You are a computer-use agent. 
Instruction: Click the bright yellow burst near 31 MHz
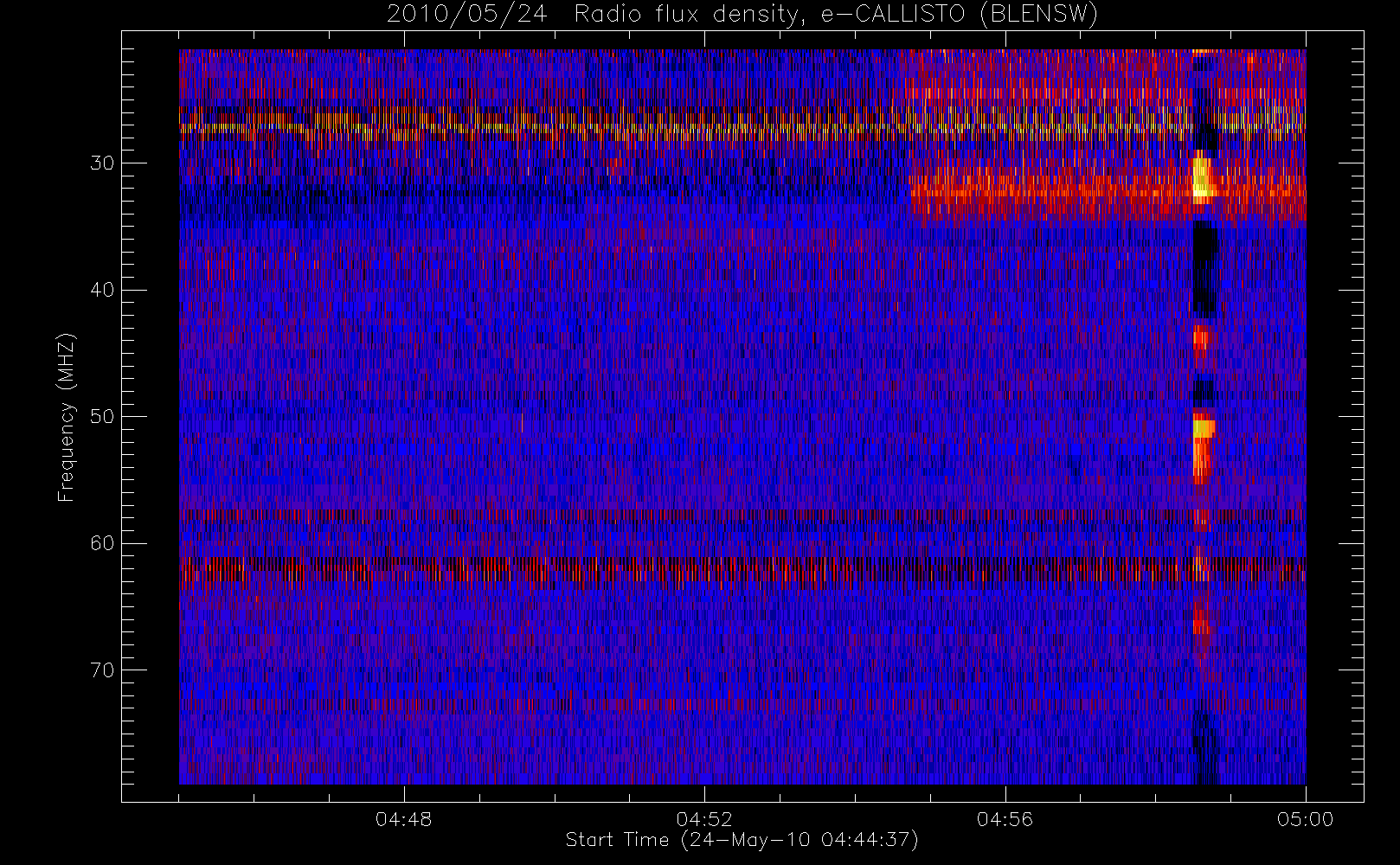[1202, 177]
